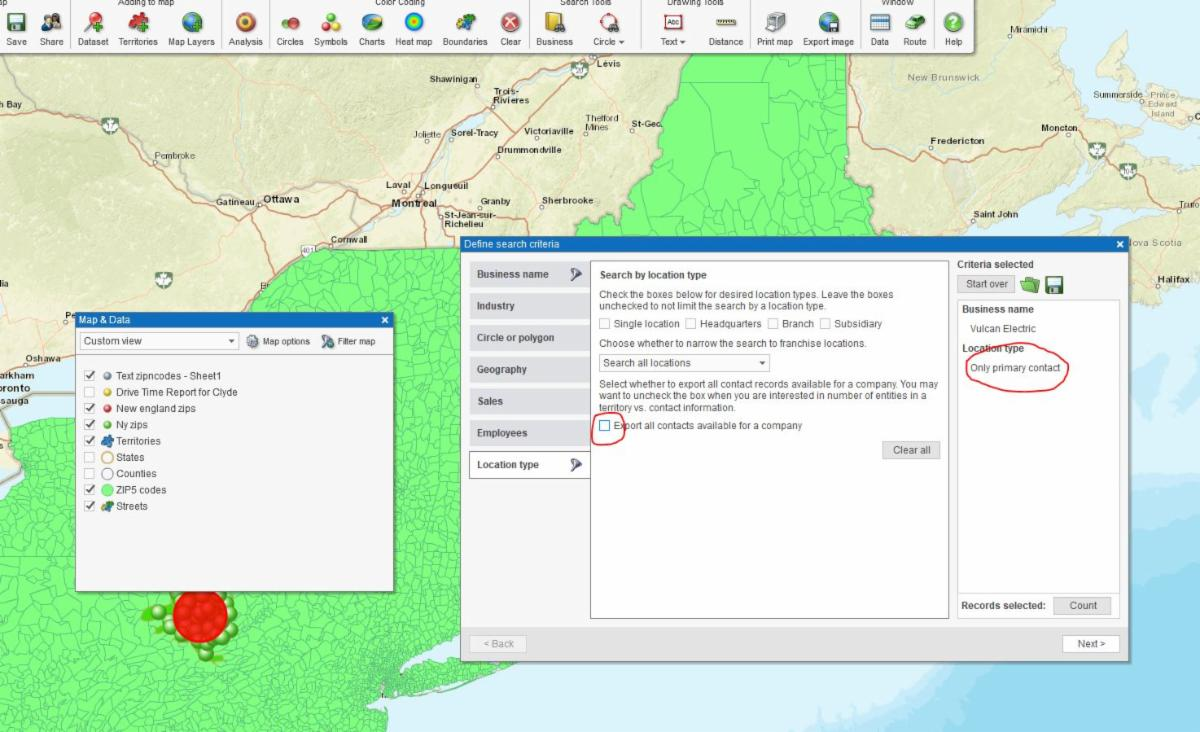This screenshot has height=732, width=1200.
Task: Open Map Layers from the toolbar
Action: tap(191, 28)
